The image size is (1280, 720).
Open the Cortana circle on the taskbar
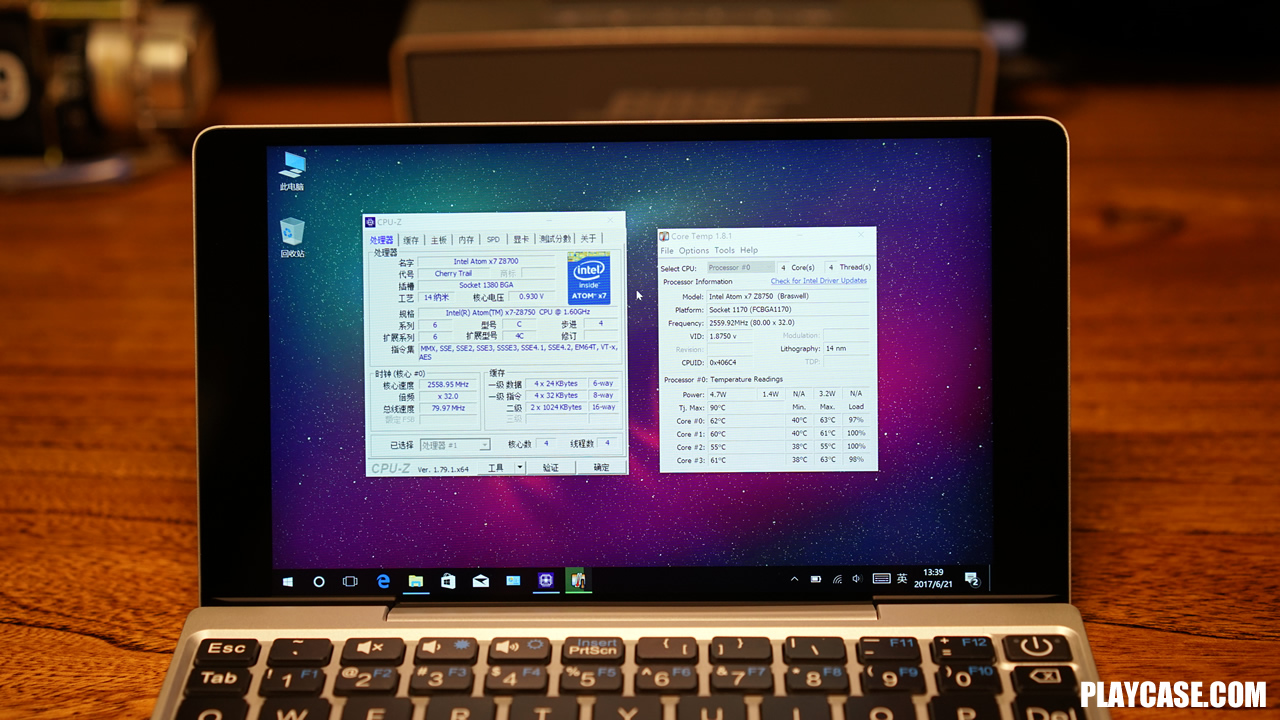click(319, 581)
